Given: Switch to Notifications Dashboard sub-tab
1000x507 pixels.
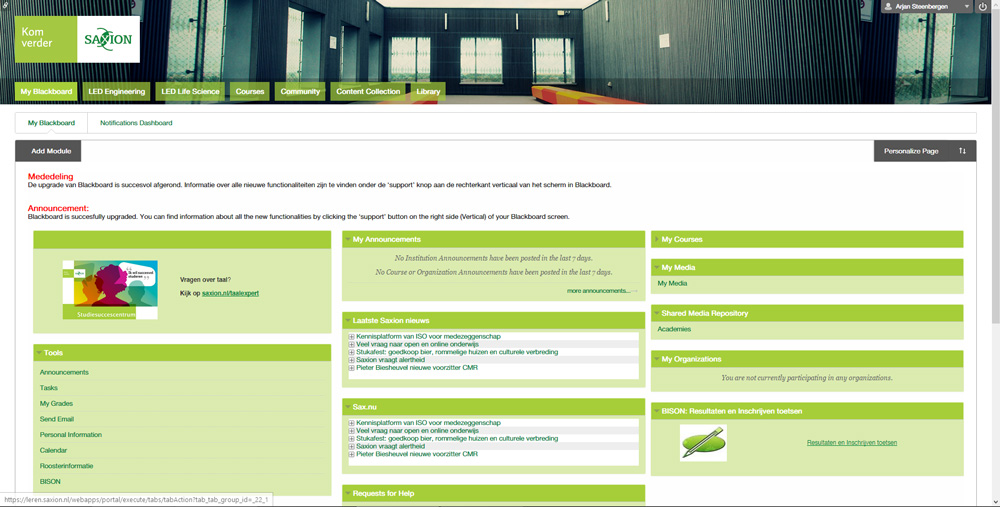Looking at the screenshot, I should (136, 123).
